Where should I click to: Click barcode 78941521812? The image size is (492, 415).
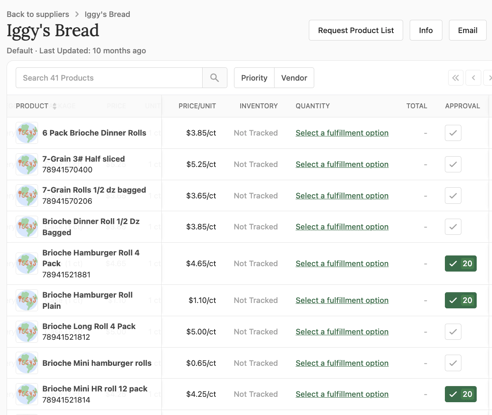pos(66,337)
